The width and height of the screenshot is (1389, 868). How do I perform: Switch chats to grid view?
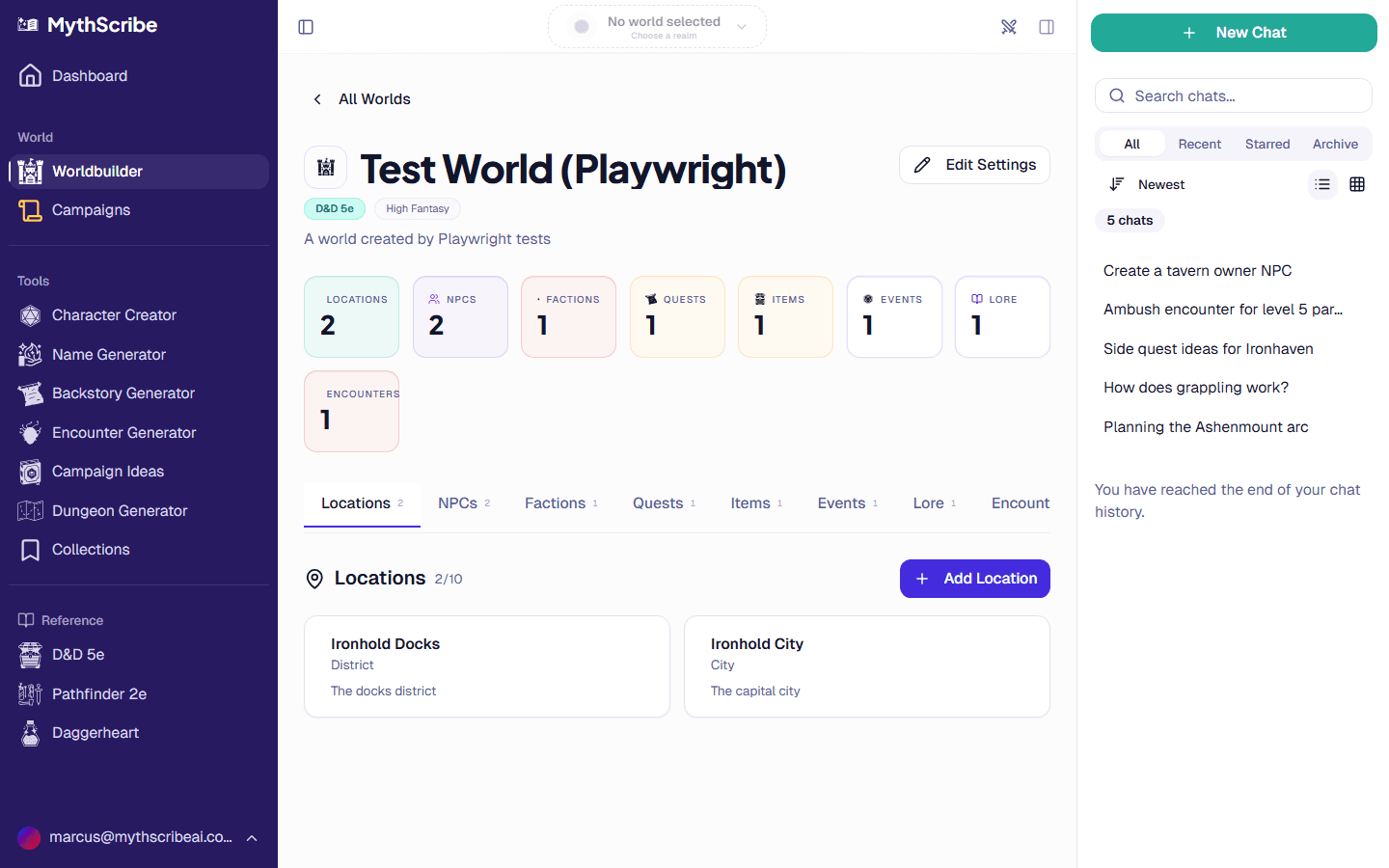tap(1357, 184)
